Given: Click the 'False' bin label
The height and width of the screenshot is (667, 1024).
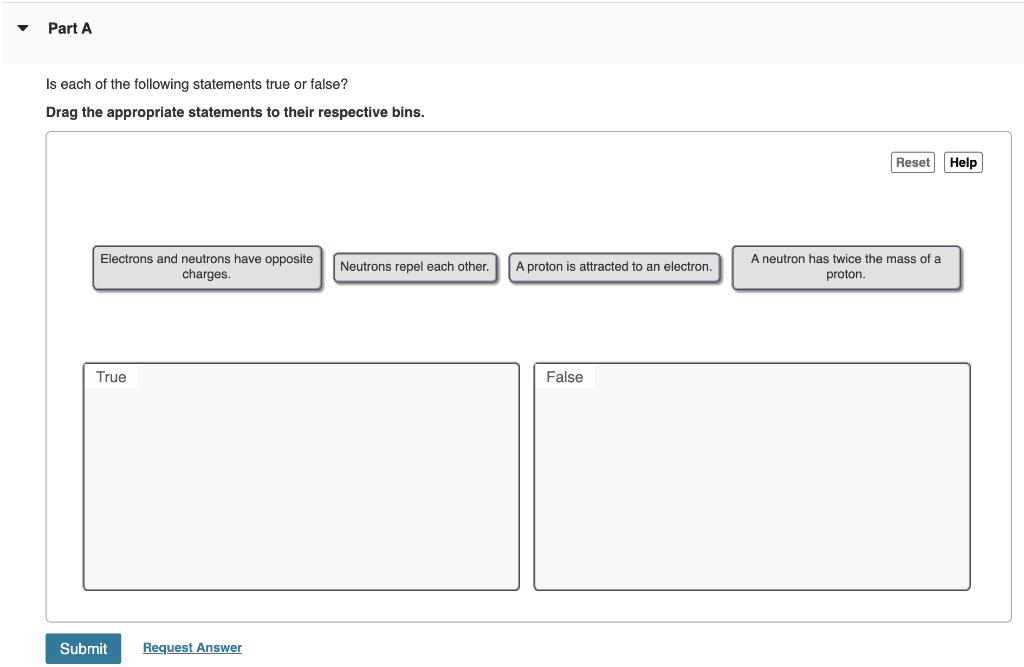Looking at the screenshot, I should (564, 377).
